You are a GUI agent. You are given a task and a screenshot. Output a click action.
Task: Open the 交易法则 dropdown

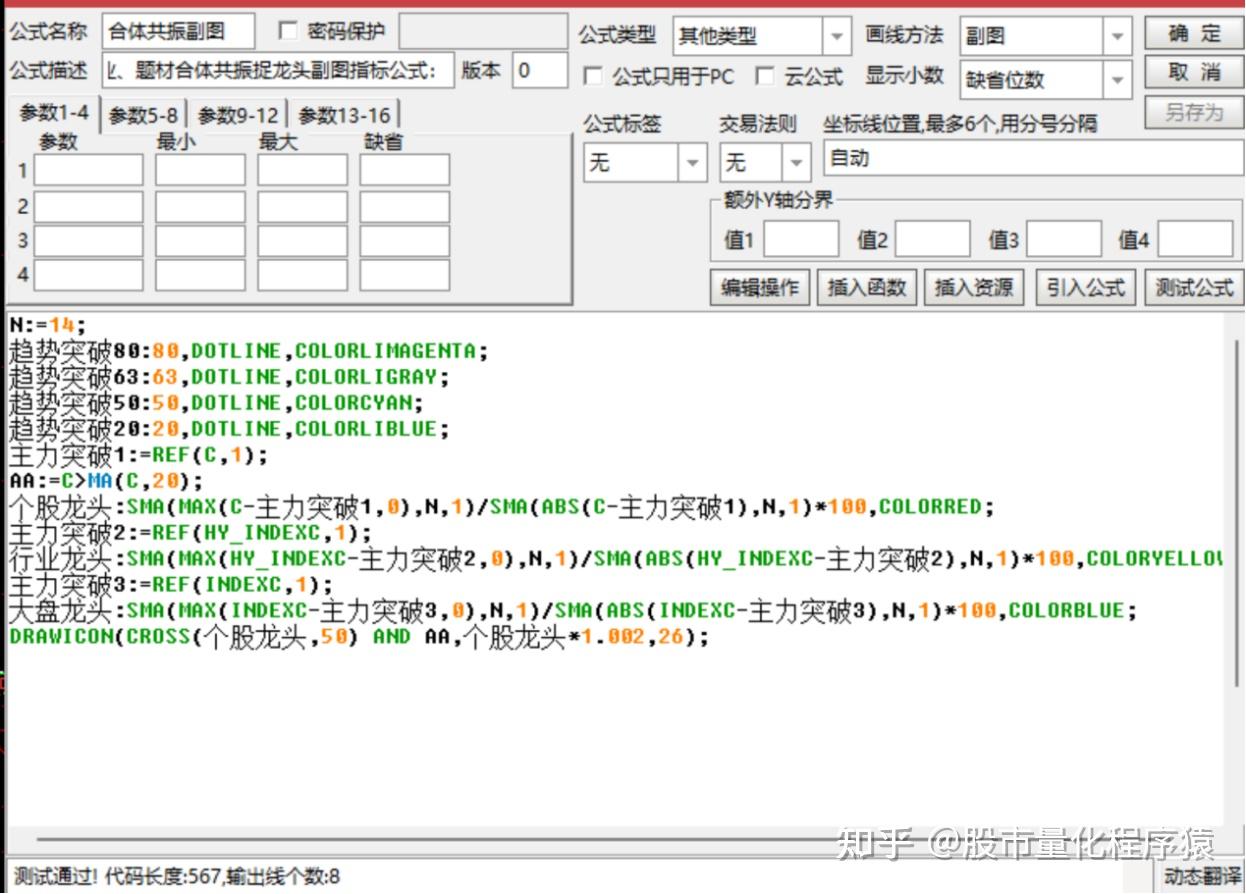[797, 161]
